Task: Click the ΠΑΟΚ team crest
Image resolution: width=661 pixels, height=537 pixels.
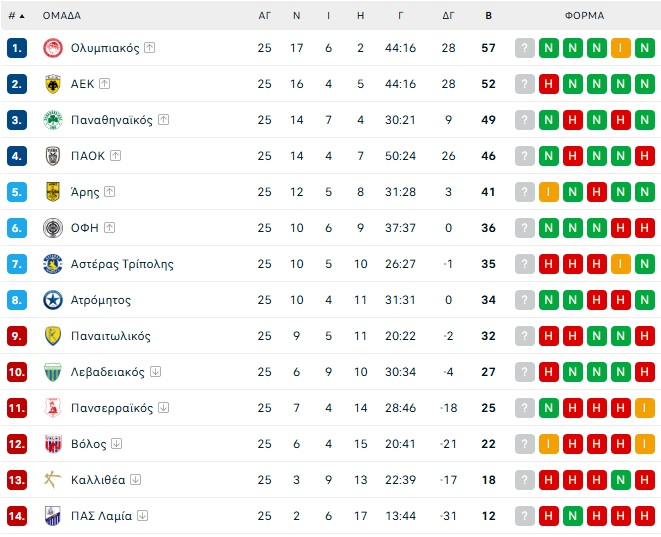Action: click(x=52, y=156)
